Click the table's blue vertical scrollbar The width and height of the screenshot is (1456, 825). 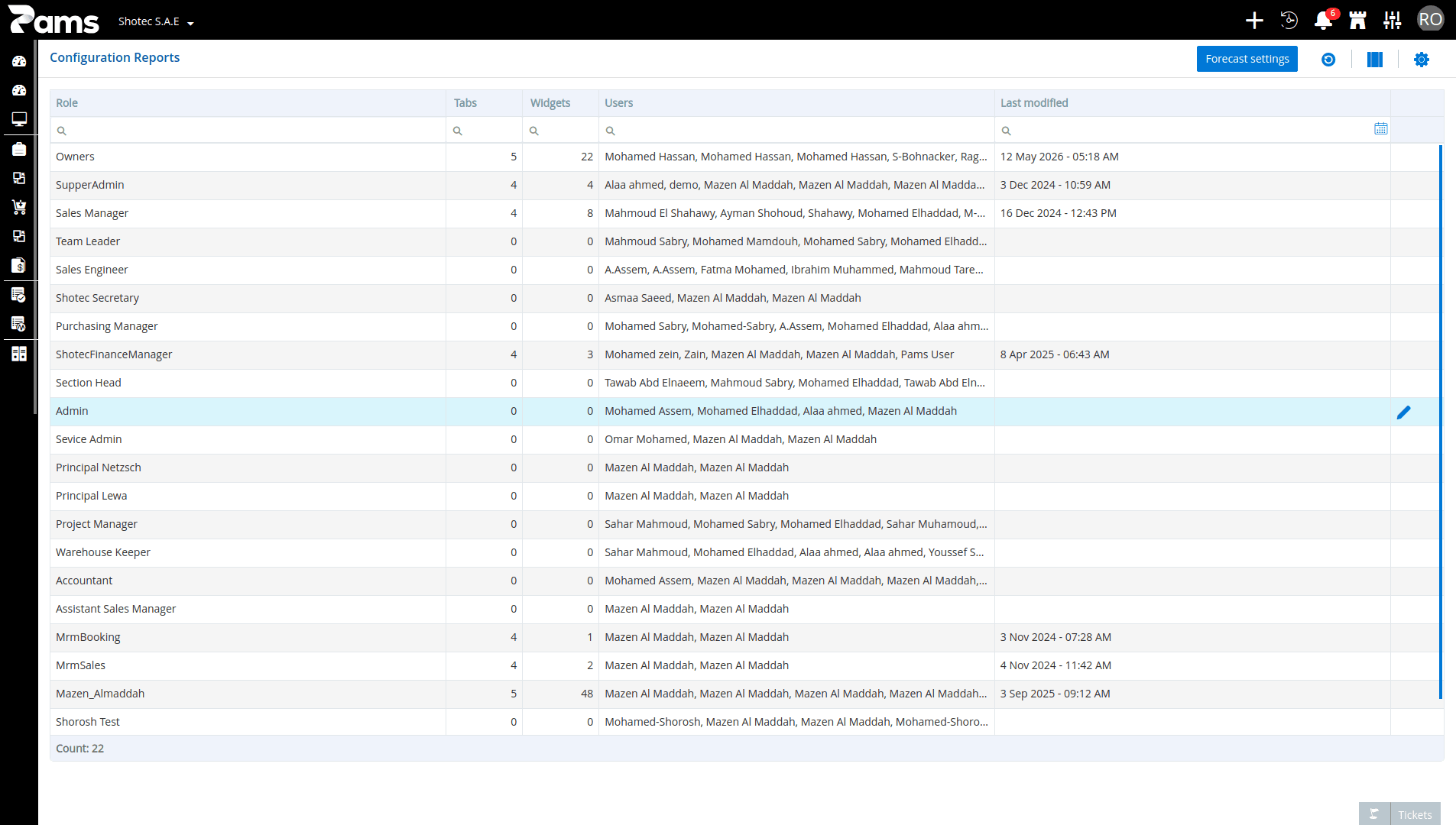1440,422
